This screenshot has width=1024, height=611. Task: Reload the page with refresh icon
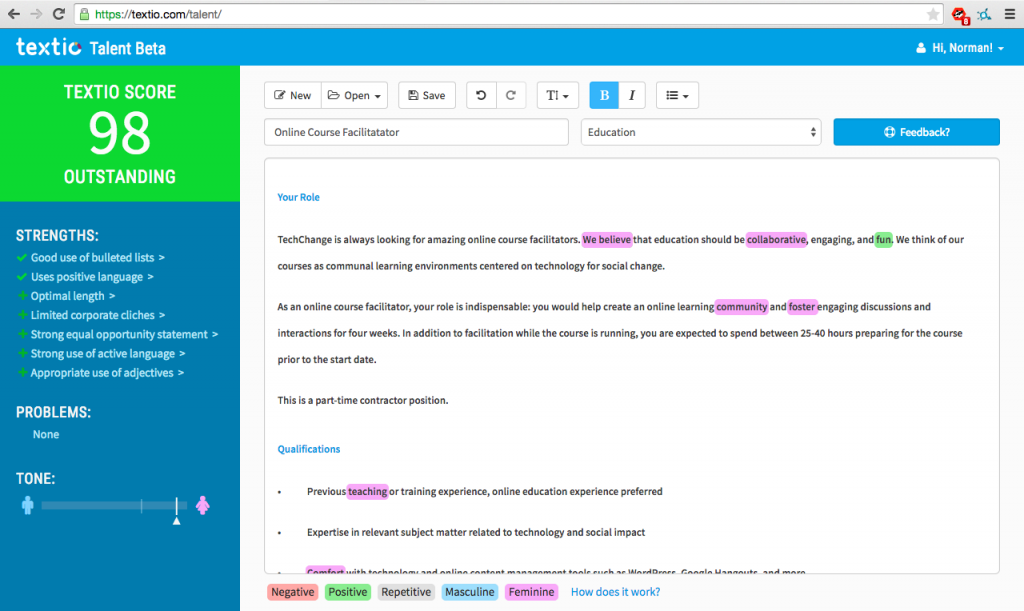59,14
